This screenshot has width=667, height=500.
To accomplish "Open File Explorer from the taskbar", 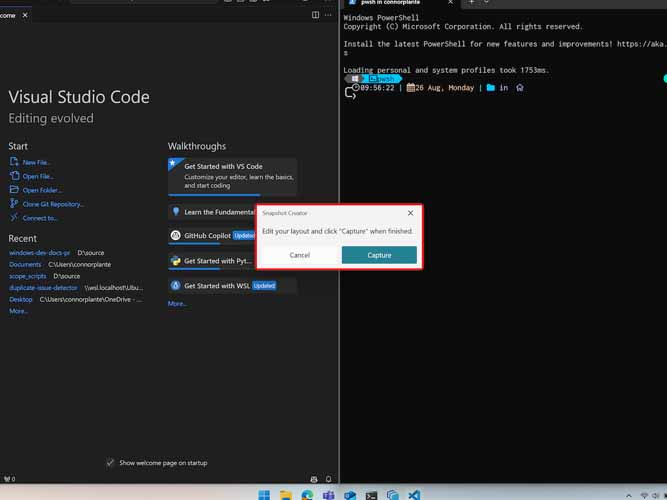I will 286,495.
